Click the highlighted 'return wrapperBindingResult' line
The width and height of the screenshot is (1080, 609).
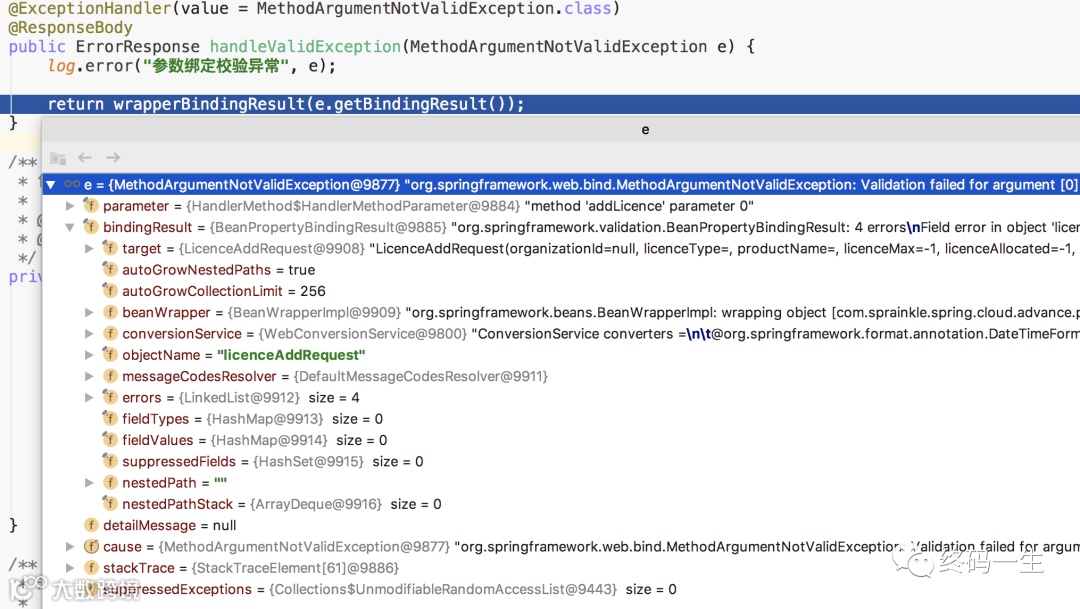[540, 104]
